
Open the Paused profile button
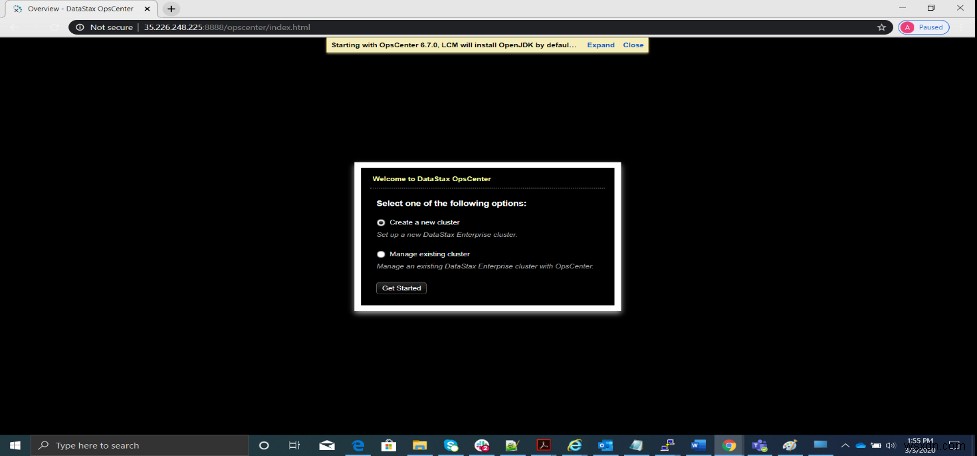tap(924, 27)
